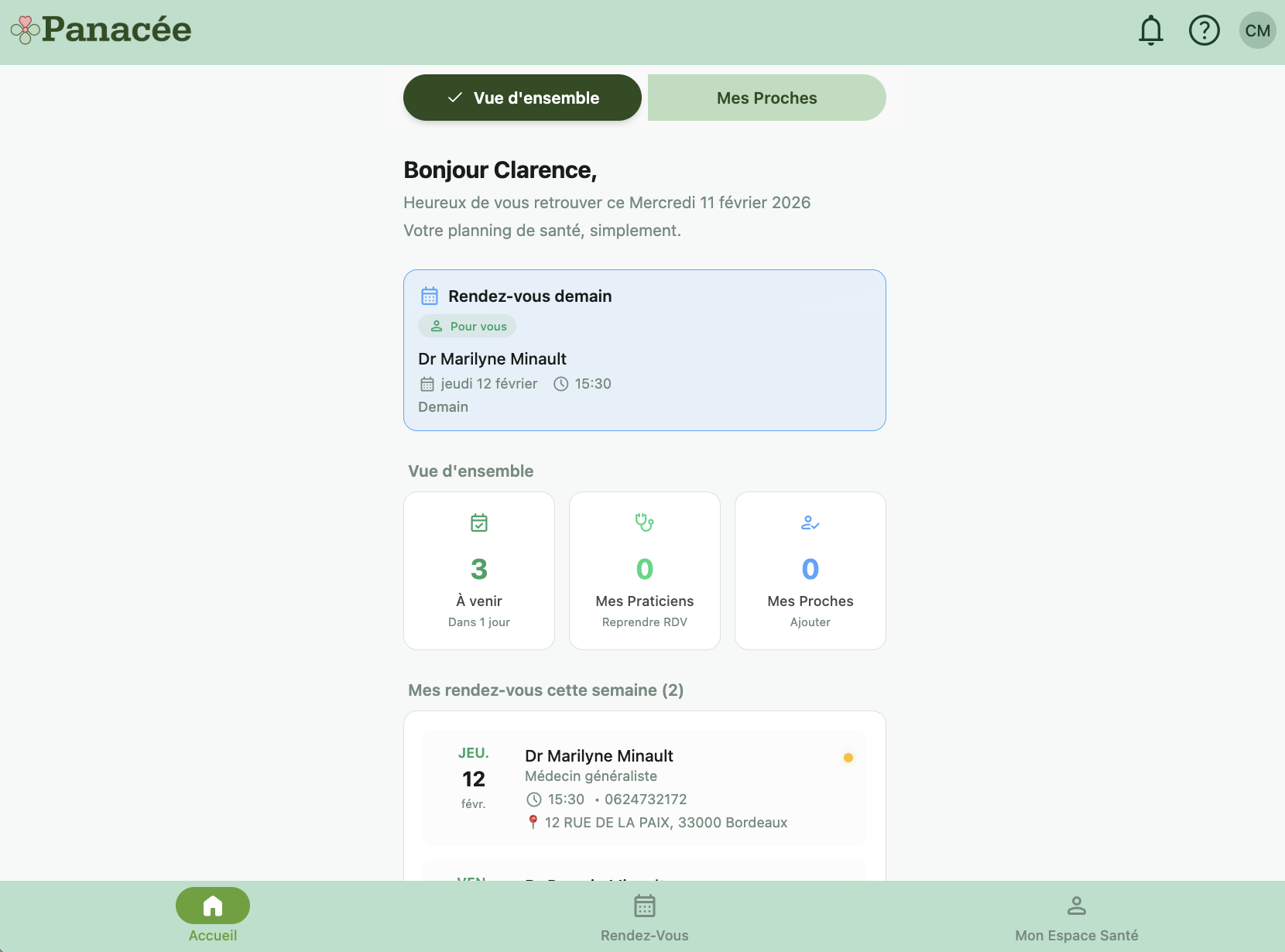Screen dimensions: 1285x952
Task: Click the person-check icon in Mes Proches card
Action: [810, 523]
